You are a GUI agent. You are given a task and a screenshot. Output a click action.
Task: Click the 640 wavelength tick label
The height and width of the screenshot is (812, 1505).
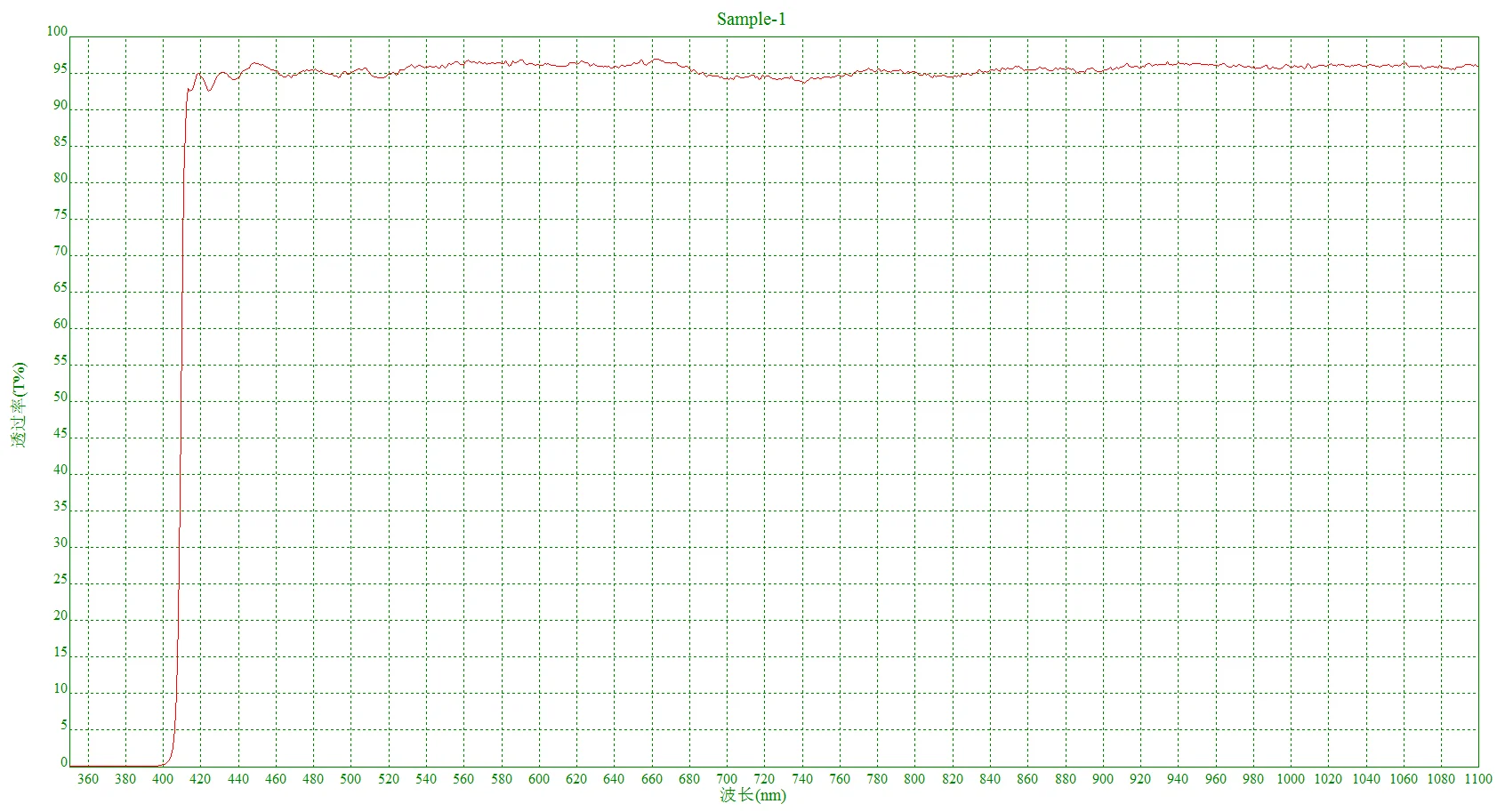(614, 779)
